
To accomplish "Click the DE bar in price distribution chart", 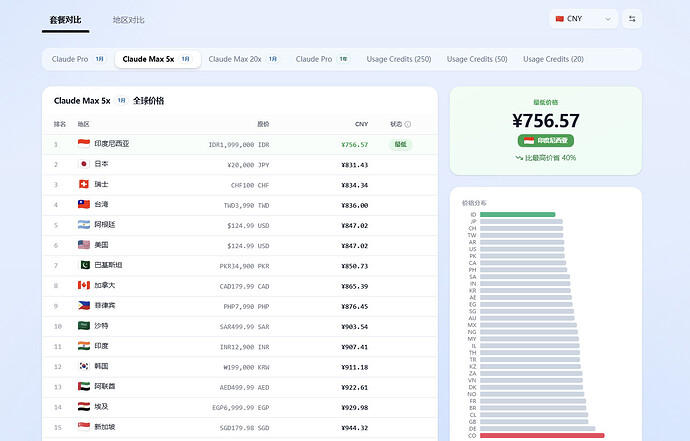I will pyautogui.click(x=537, y=428).
